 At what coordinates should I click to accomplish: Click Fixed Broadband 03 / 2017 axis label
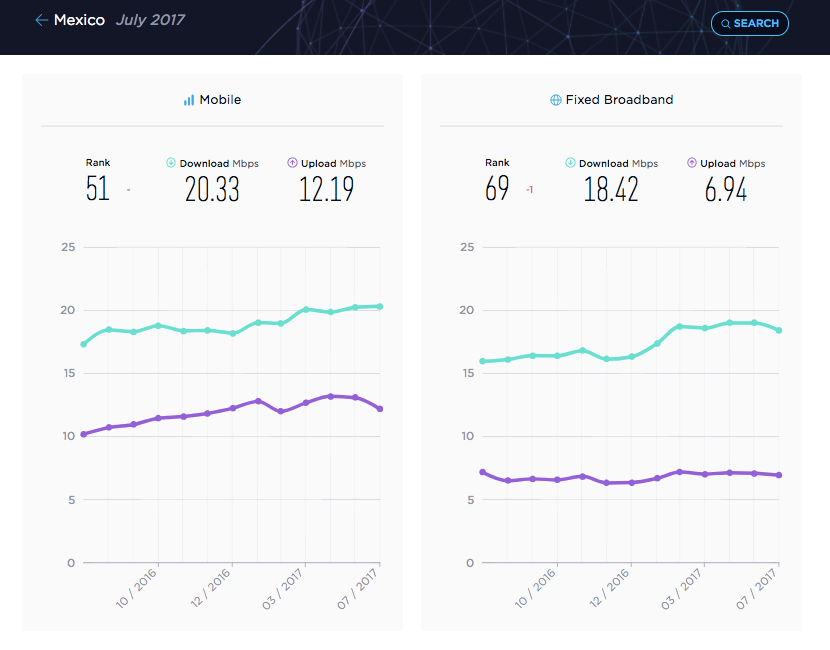coord(682,588)
